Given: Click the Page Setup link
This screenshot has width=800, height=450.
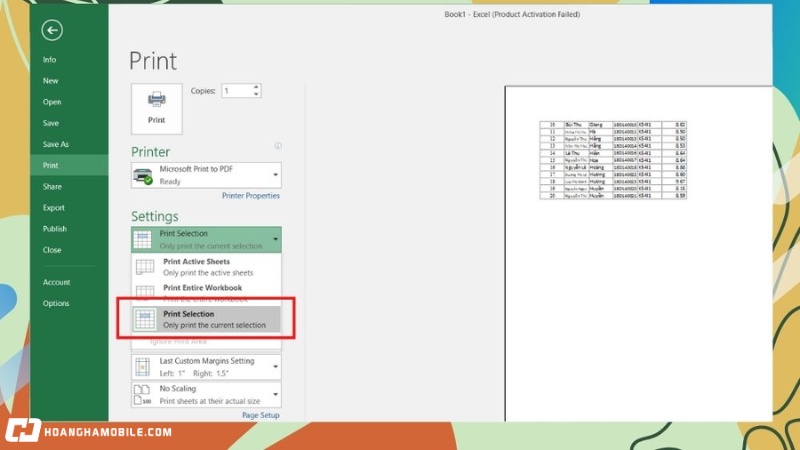Looking at the screenshot, I should pyautogui.click(x=261, y=415).
